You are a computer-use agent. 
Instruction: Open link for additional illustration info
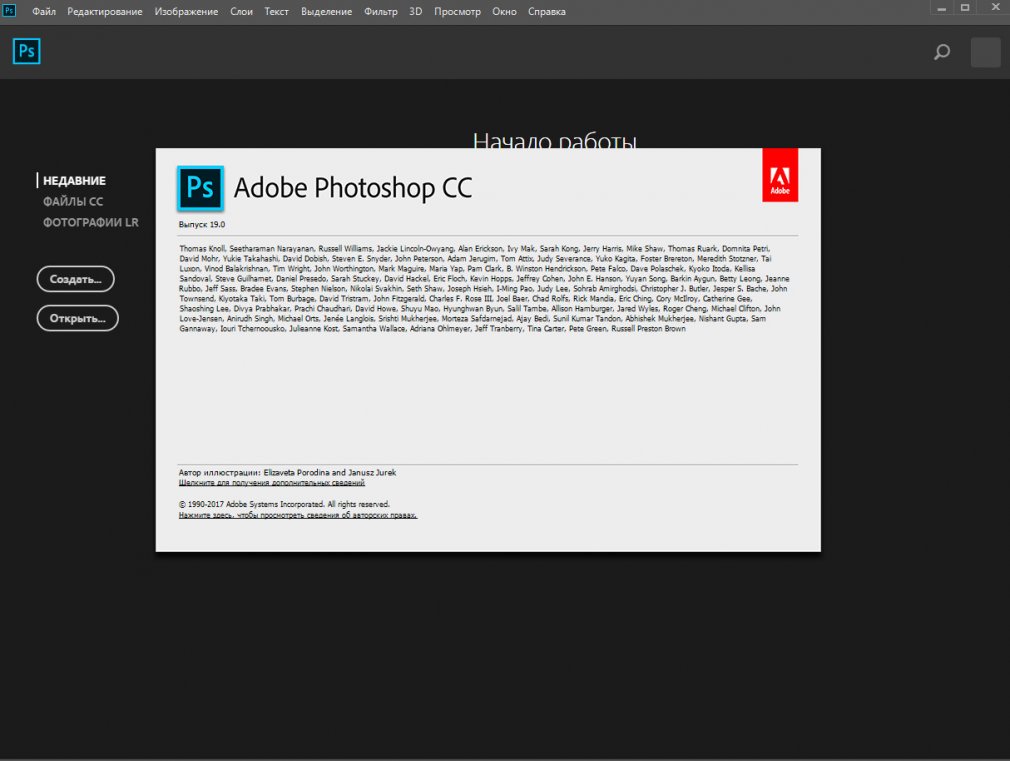click(x=271, y=483)
